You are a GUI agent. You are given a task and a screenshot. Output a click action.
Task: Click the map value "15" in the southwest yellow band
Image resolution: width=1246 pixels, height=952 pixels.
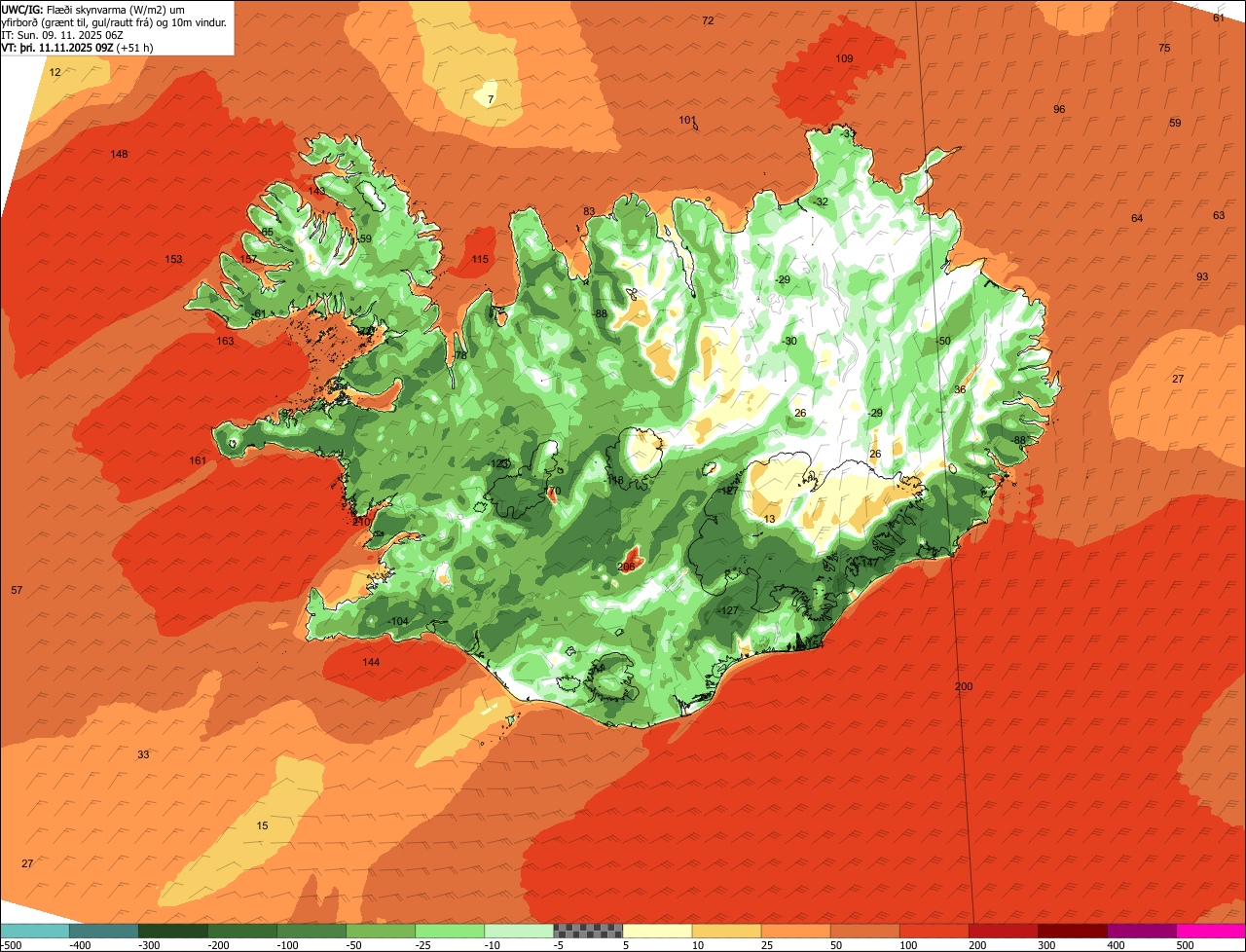coord(262,825)
